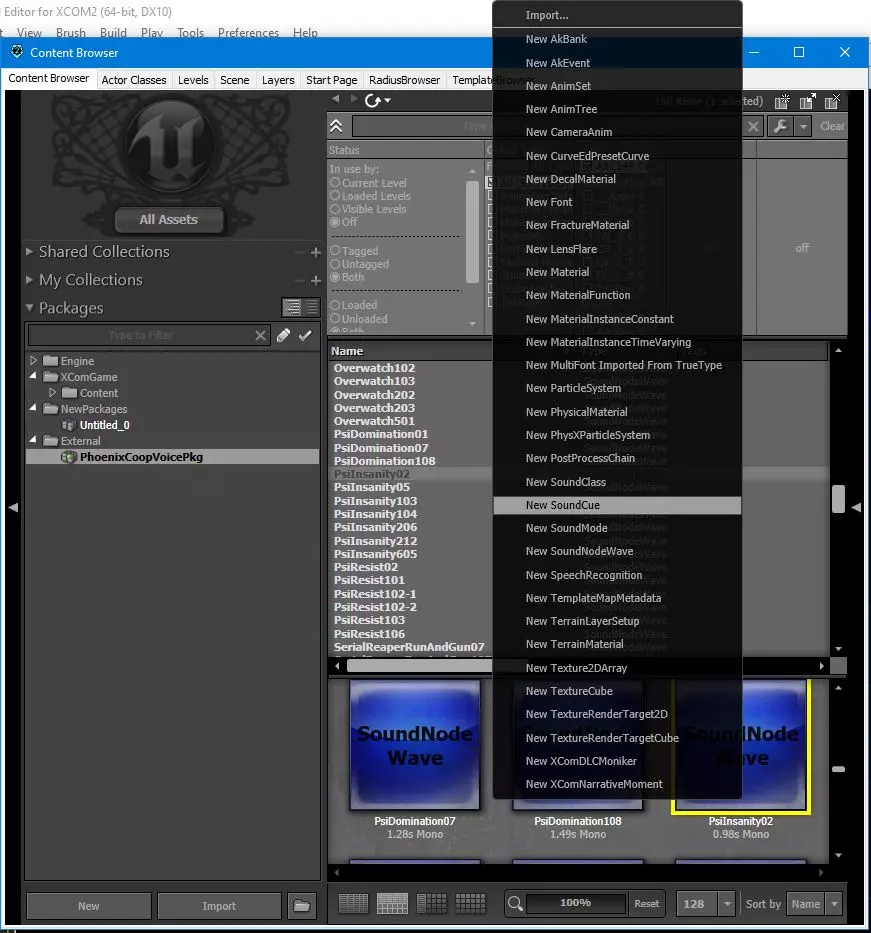
Task: Switch packages to tree view icon
Action: [292, 308]
